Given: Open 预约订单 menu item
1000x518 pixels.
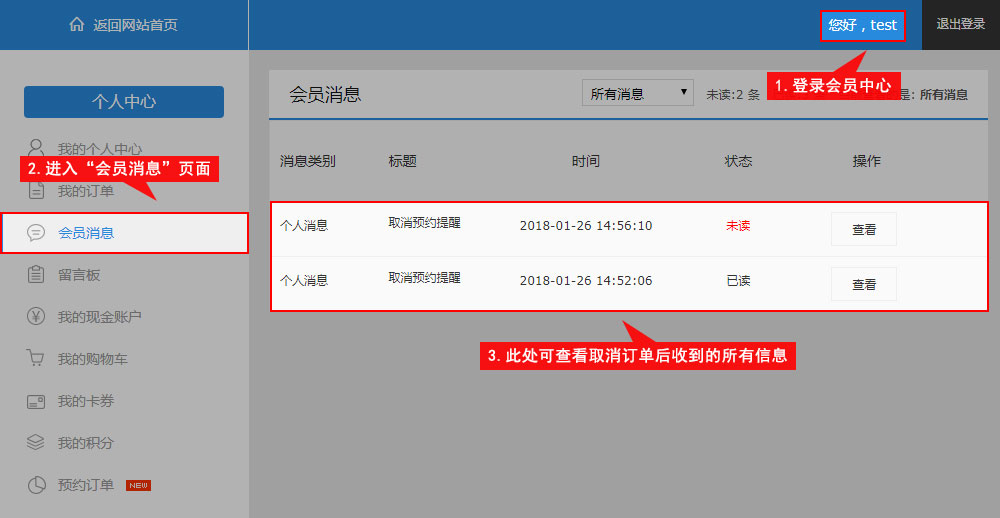Looking at the screenshot, I should coord(86,485).
